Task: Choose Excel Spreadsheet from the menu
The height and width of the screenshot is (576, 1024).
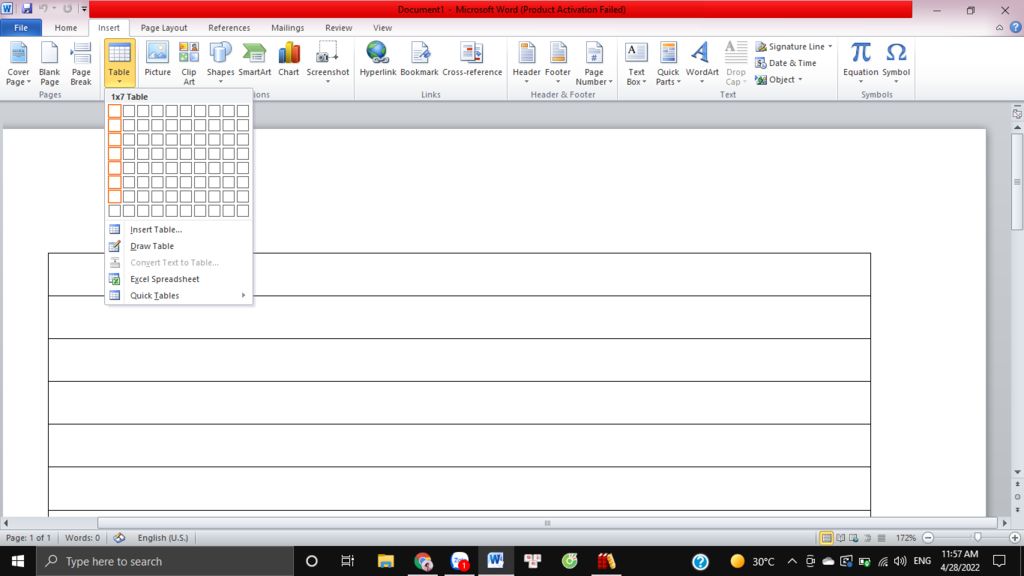Action: [179, 279]
